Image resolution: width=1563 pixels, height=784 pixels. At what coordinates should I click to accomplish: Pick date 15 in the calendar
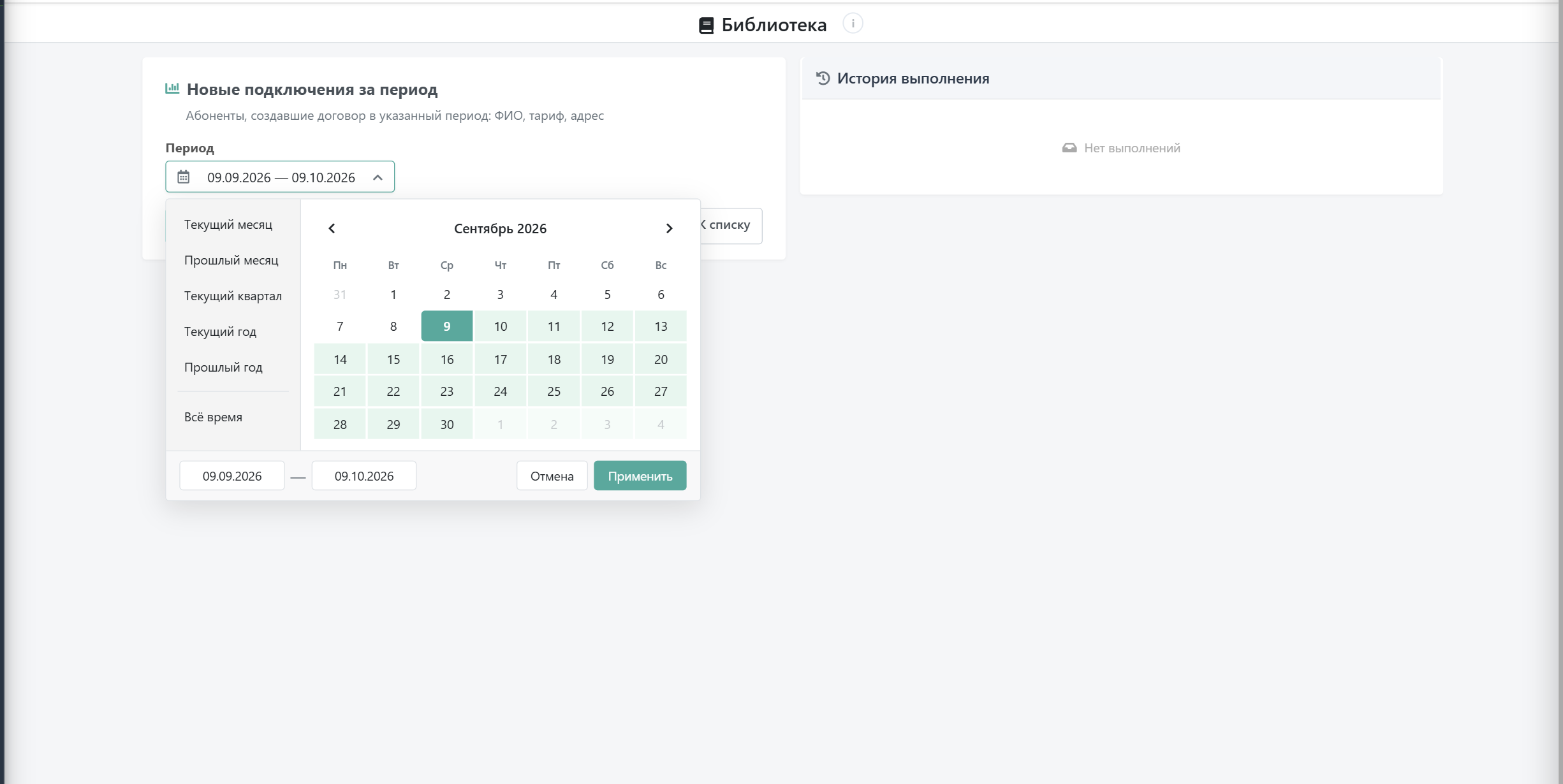[x=393, y=359]
